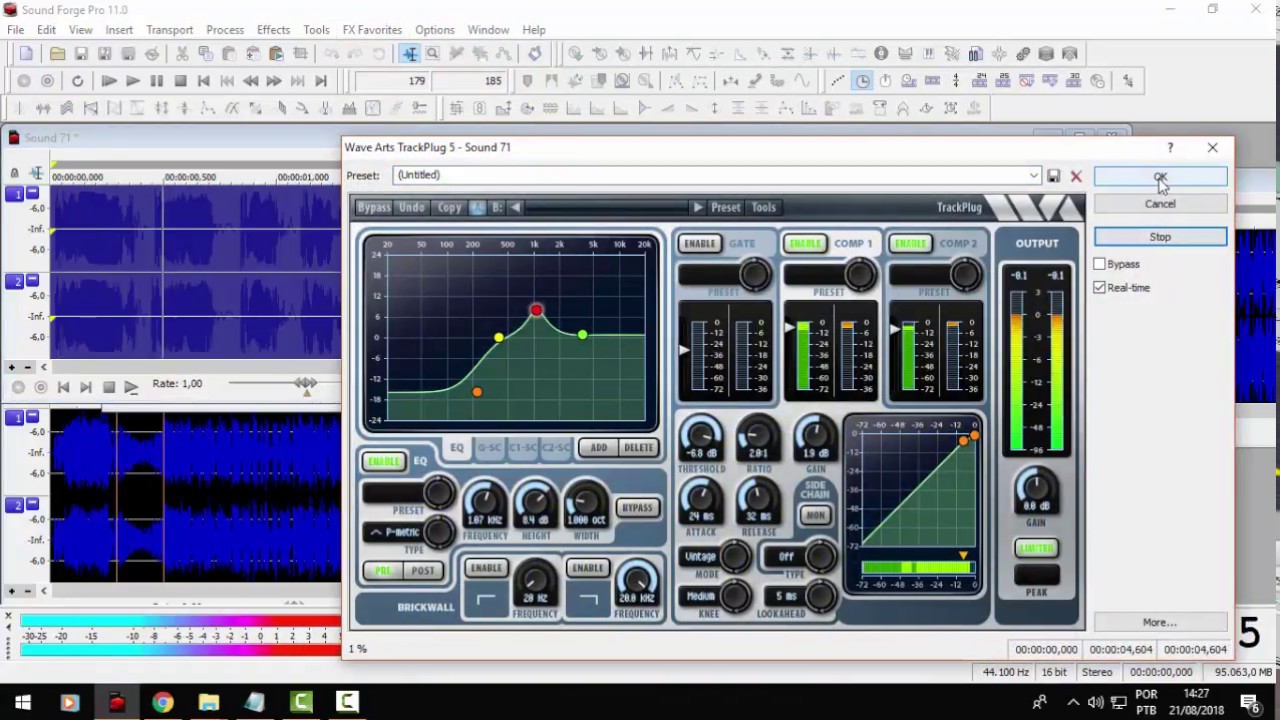Click the low-cut brickwall filter shape icon
The width and height of the screenshot is (1280, 720).
click(486, 599)
